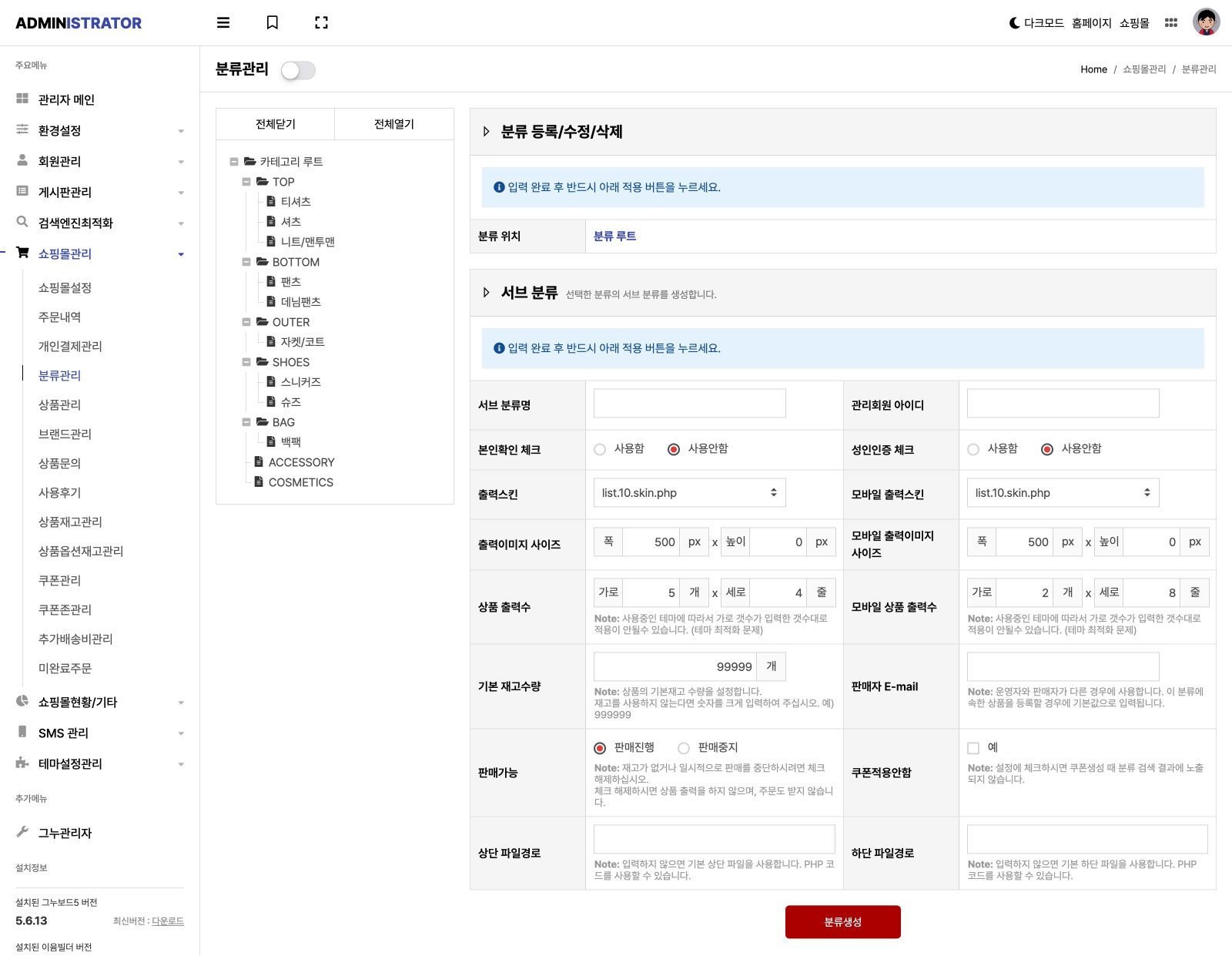The width and height of the screenshot is (1232, 956).
Task: Click the 게시판관리 list icon
Action: (x=22, y=191)
